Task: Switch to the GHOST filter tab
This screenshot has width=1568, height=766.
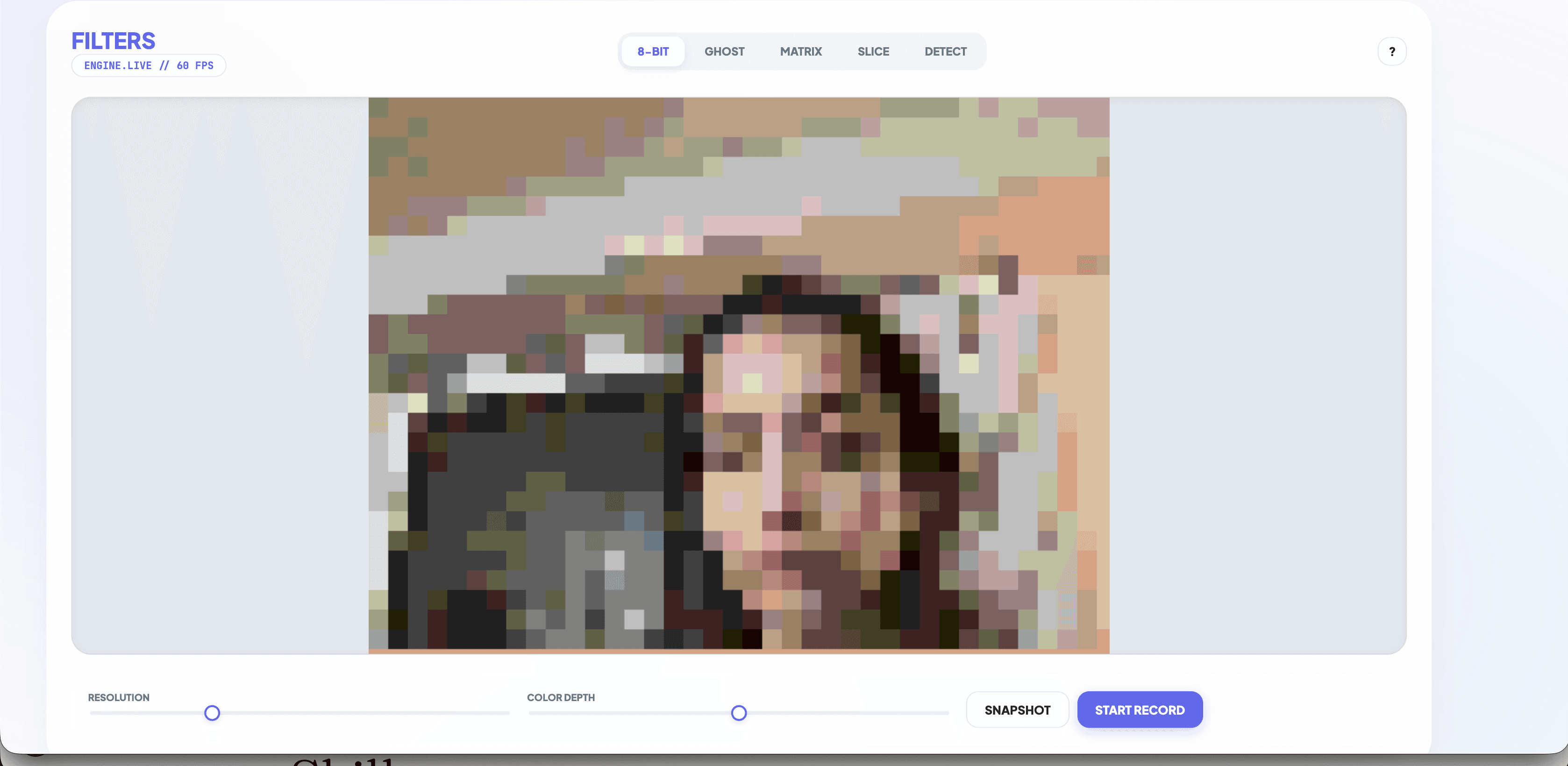Action: pyautogui.click(x=724, y=52)
